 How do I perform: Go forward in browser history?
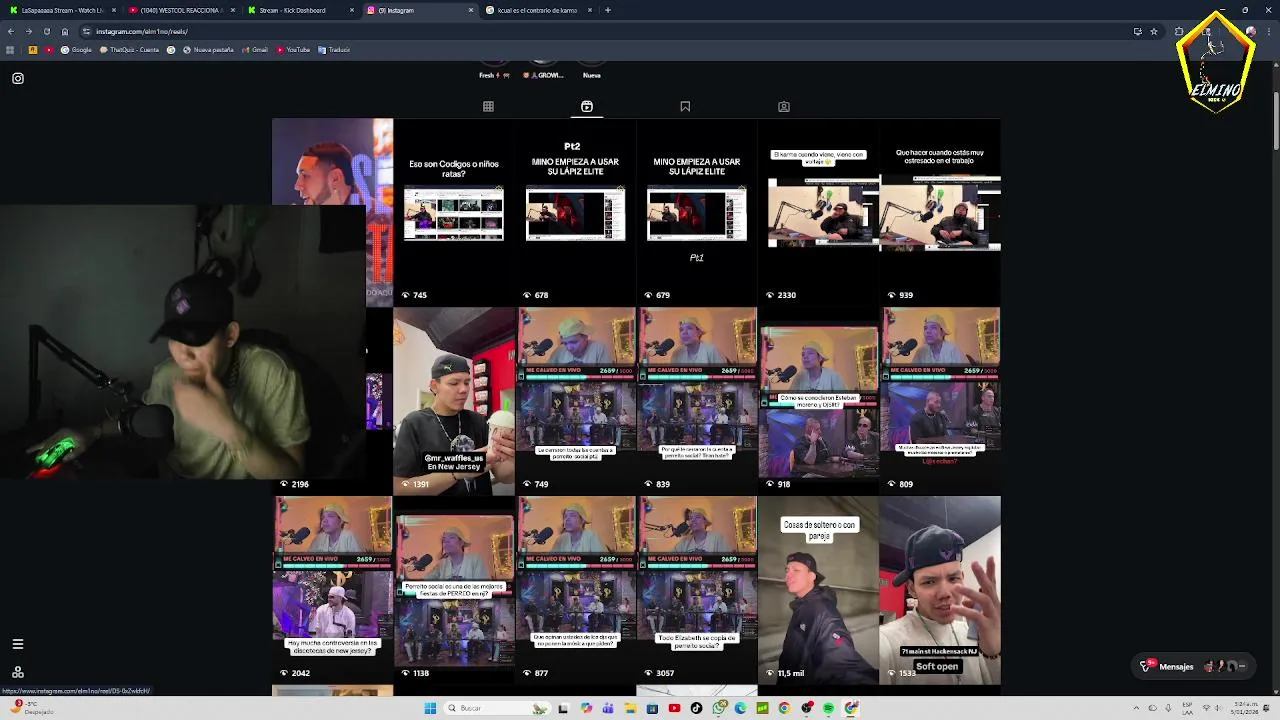(x=28, y=31)
